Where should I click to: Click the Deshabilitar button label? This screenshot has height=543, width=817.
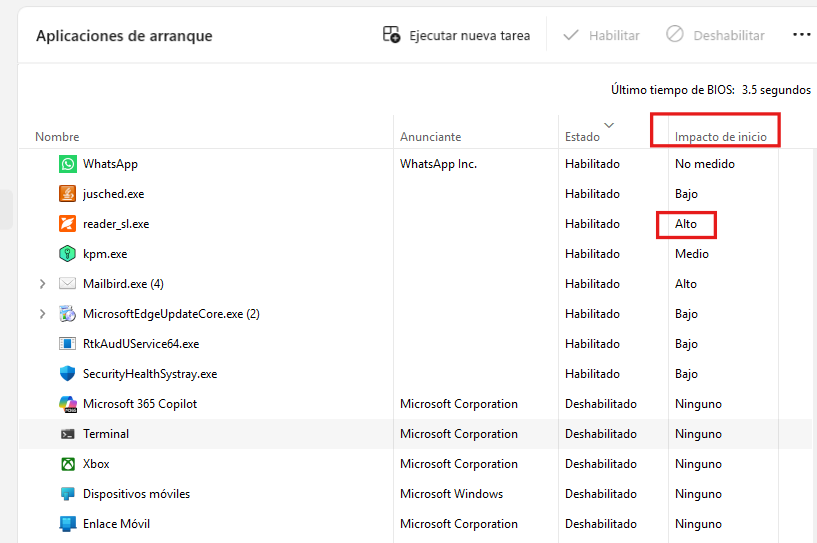[729, 35]
